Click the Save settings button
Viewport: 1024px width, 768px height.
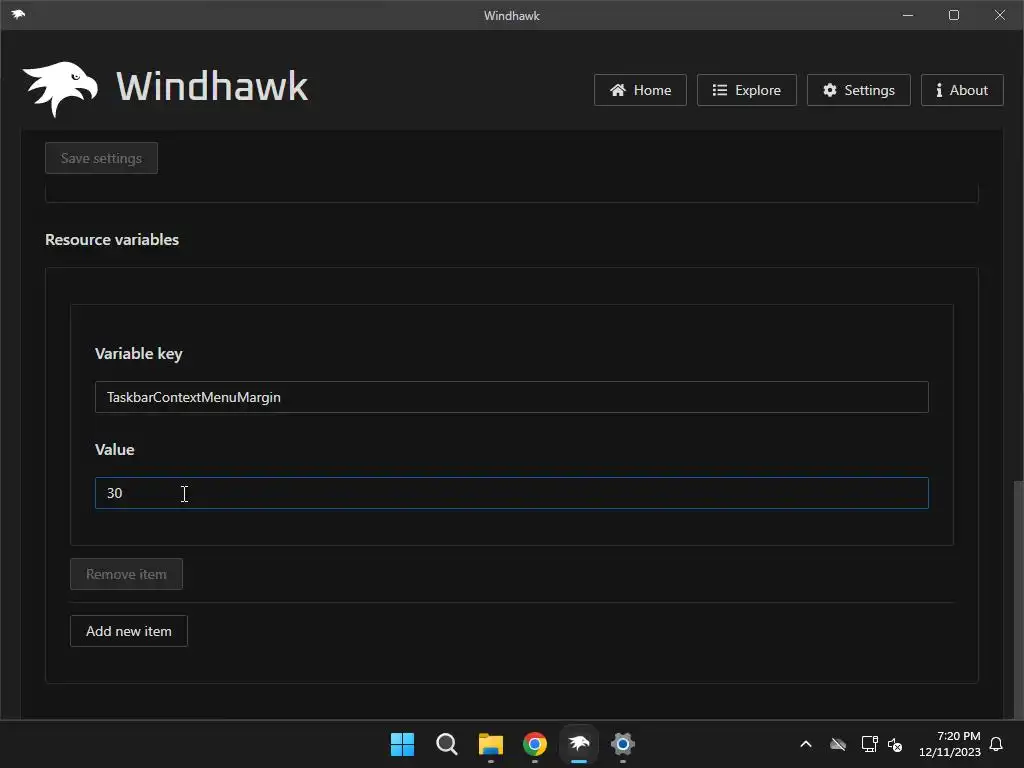pyautogui.click(x=101, y=158)
